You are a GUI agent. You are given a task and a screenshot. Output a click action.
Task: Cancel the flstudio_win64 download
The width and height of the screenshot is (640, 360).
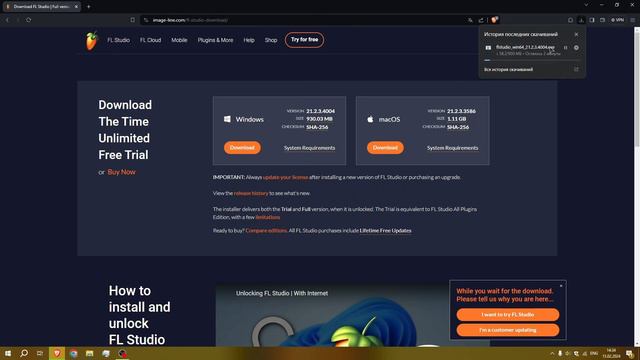click(576, 48)
